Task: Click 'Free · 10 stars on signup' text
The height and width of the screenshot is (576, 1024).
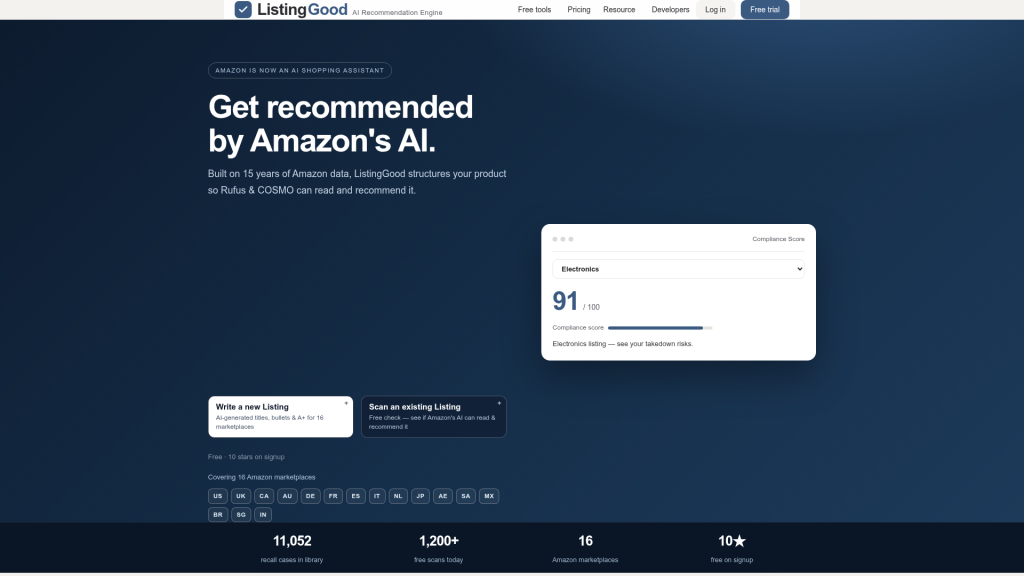Action: [x=246, y=457]
